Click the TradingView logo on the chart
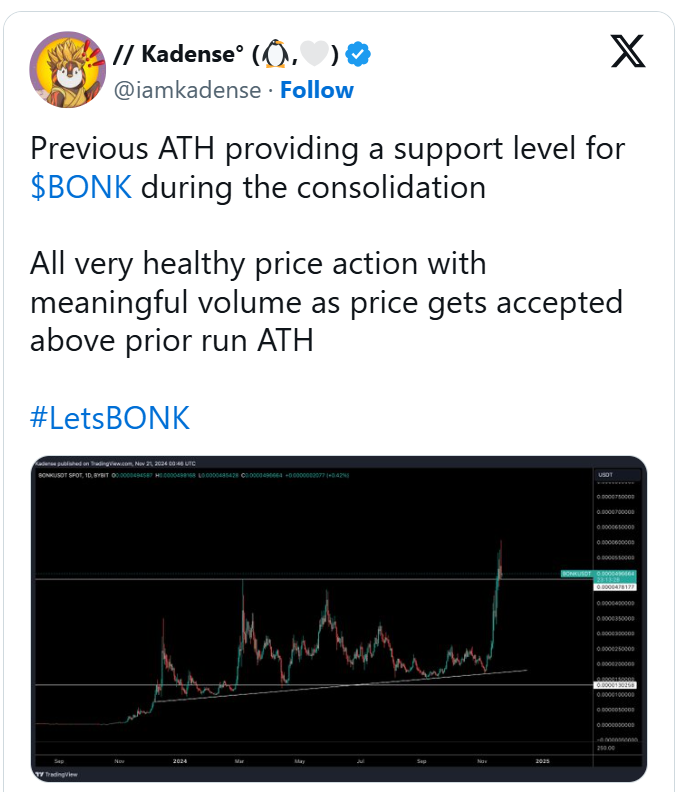The width and height of the screenshot is (680, 792). coord(55,772)
